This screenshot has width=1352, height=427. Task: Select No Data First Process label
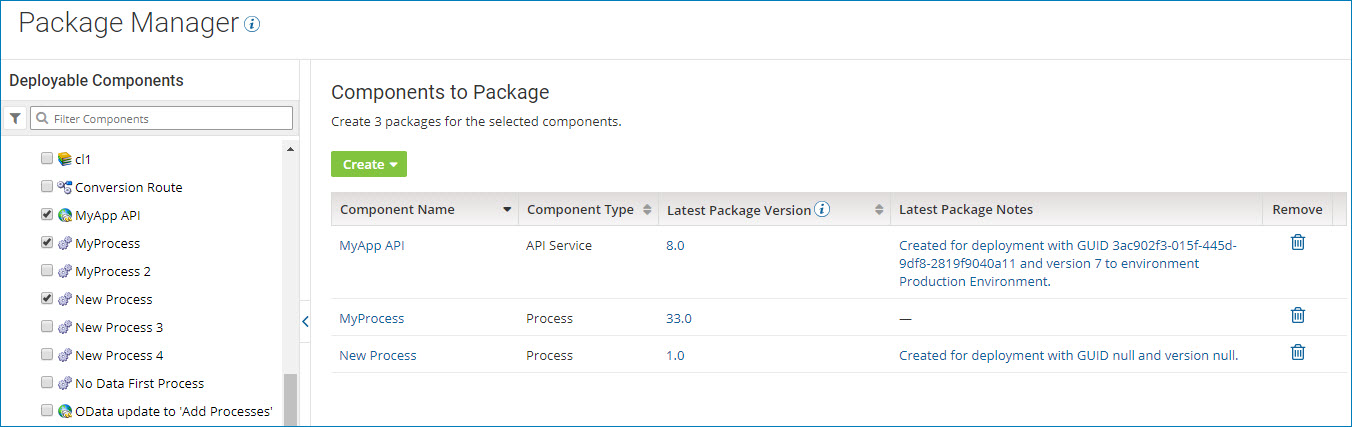coord(139,383)
